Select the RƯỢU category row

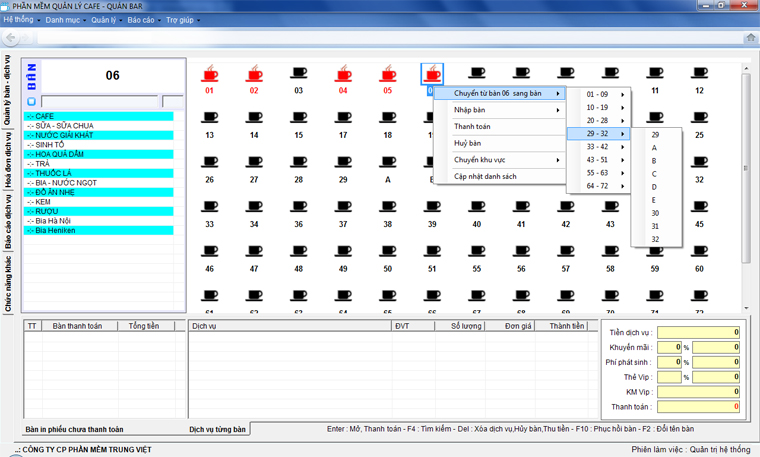pos(98,211)
